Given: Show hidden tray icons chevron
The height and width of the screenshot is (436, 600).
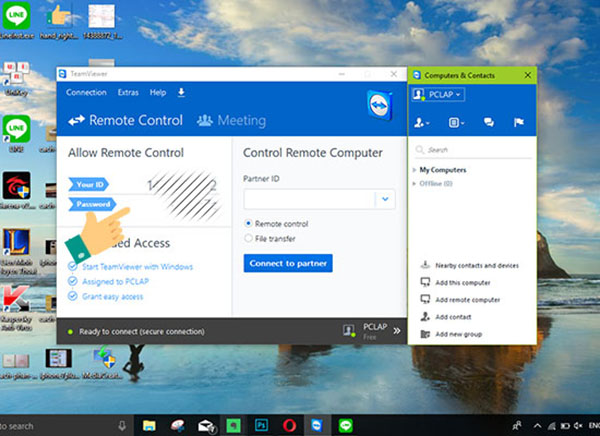Looking at the screenshot, I should (x=537, y=426).
